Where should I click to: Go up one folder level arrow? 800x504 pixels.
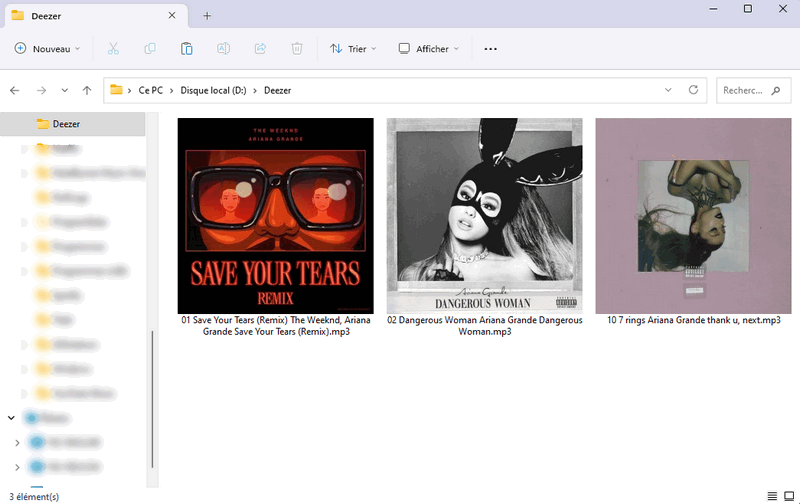point(87,90)
